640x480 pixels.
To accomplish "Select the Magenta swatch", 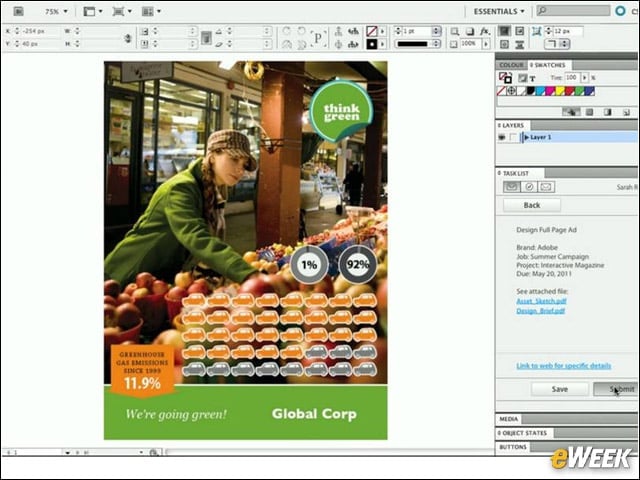I will 550,91.
